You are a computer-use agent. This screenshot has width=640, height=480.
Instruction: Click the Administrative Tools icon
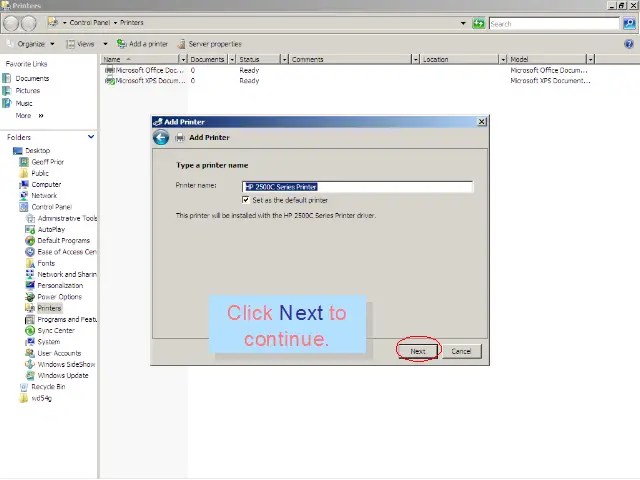click(x=30, y=218)
